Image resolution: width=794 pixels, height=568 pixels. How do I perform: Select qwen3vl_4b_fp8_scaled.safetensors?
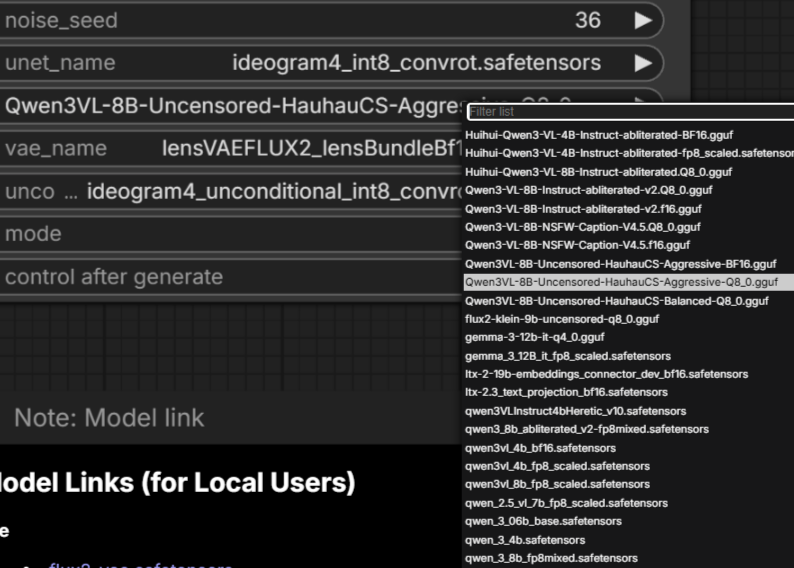pyautogui.click(x=629, y=467)
